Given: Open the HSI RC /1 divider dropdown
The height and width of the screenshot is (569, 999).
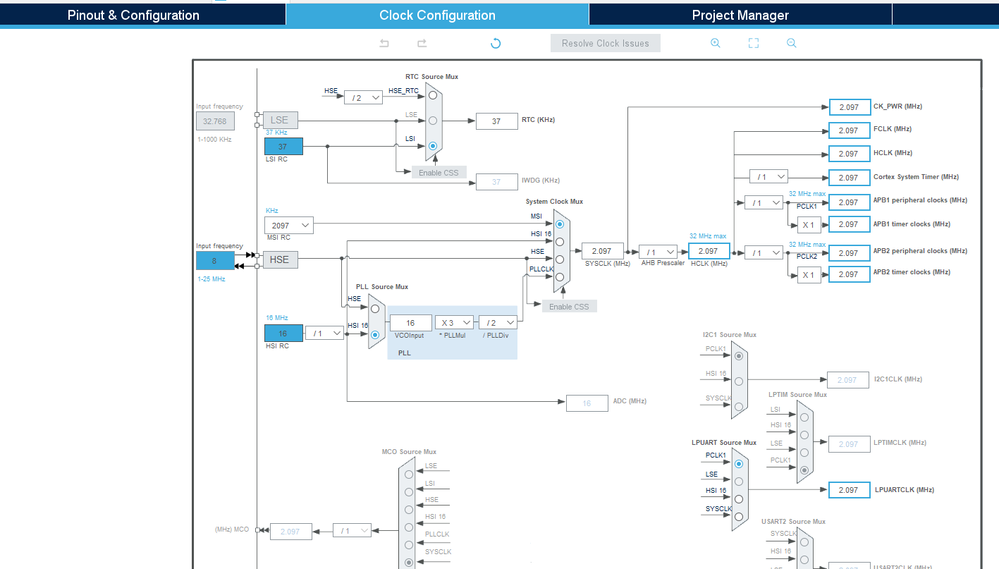Looking at the screenshot, I should pos(324,333).
